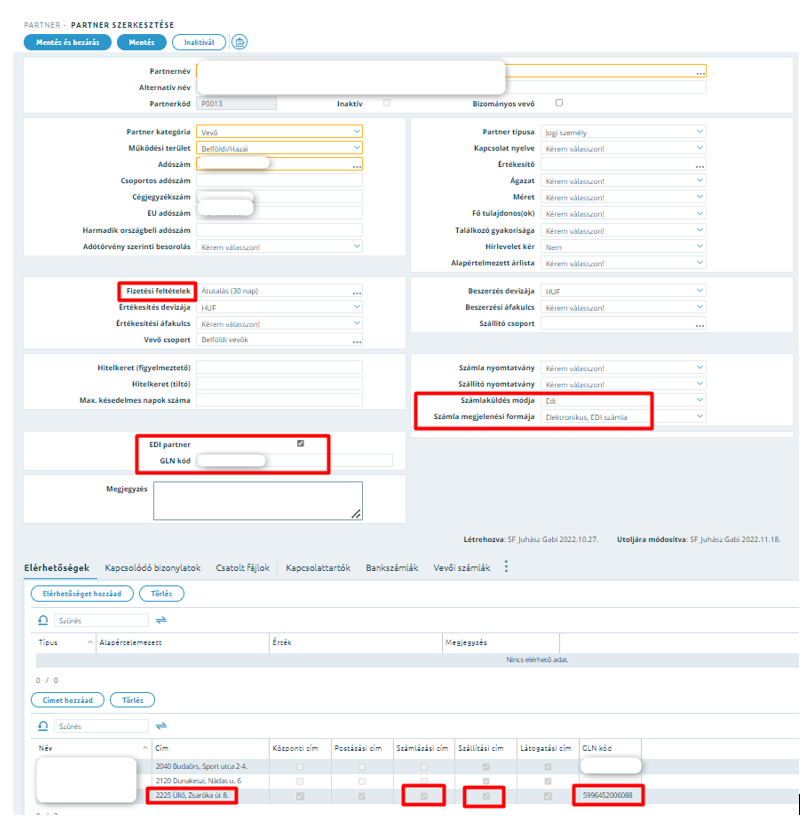Select the address 2225 Üllő, Zsaróka út 8.
This screenshot has height=817, width=802.
click(192, 795)
